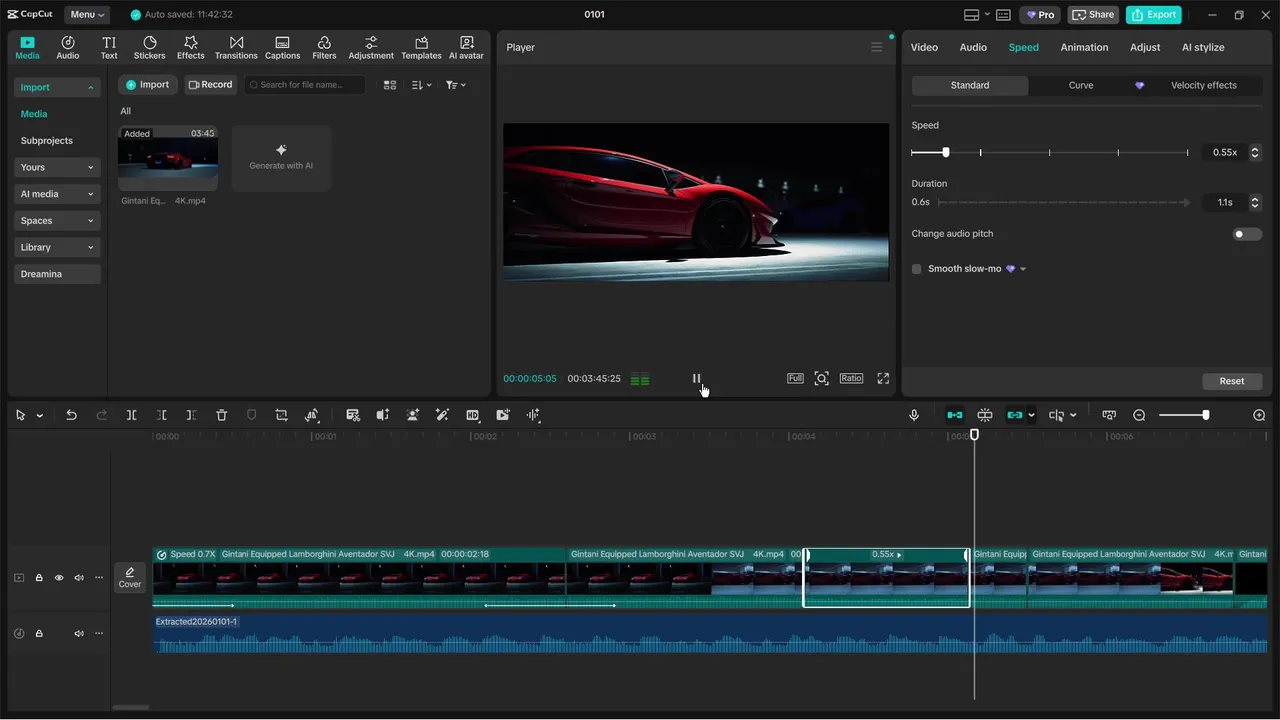Click the split clip tool
This screenshot has width=1280, height=720.
(x=131, y=415)
